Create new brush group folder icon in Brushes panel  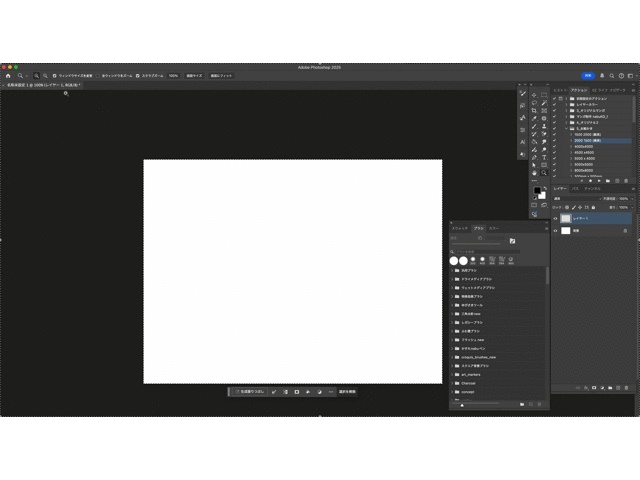click(522, 404)
